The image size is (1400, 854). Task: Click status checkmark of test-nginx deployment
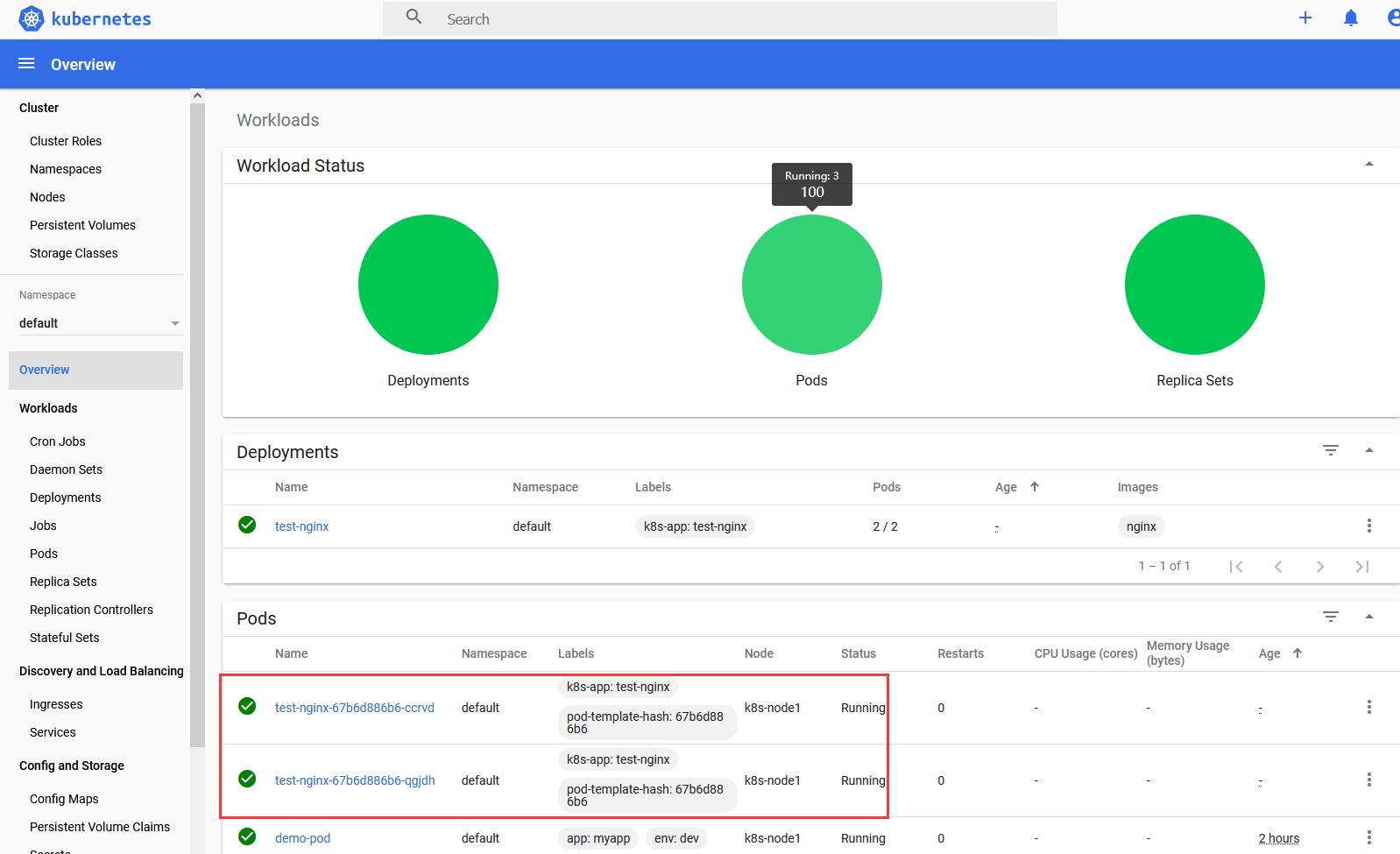tap(247, 525)
